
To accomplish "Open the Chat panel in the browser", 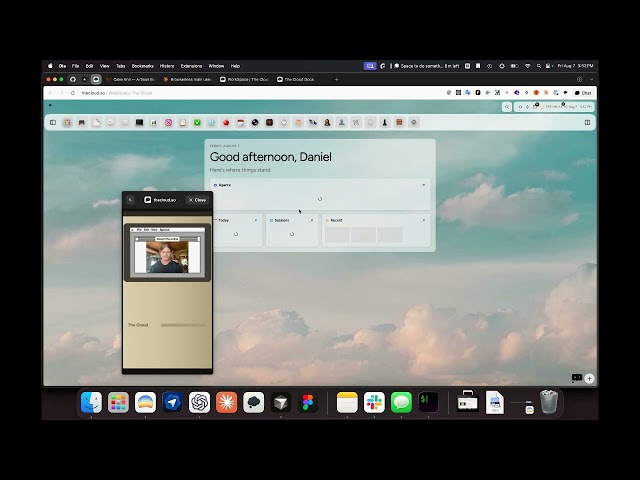I will (583, 93).
